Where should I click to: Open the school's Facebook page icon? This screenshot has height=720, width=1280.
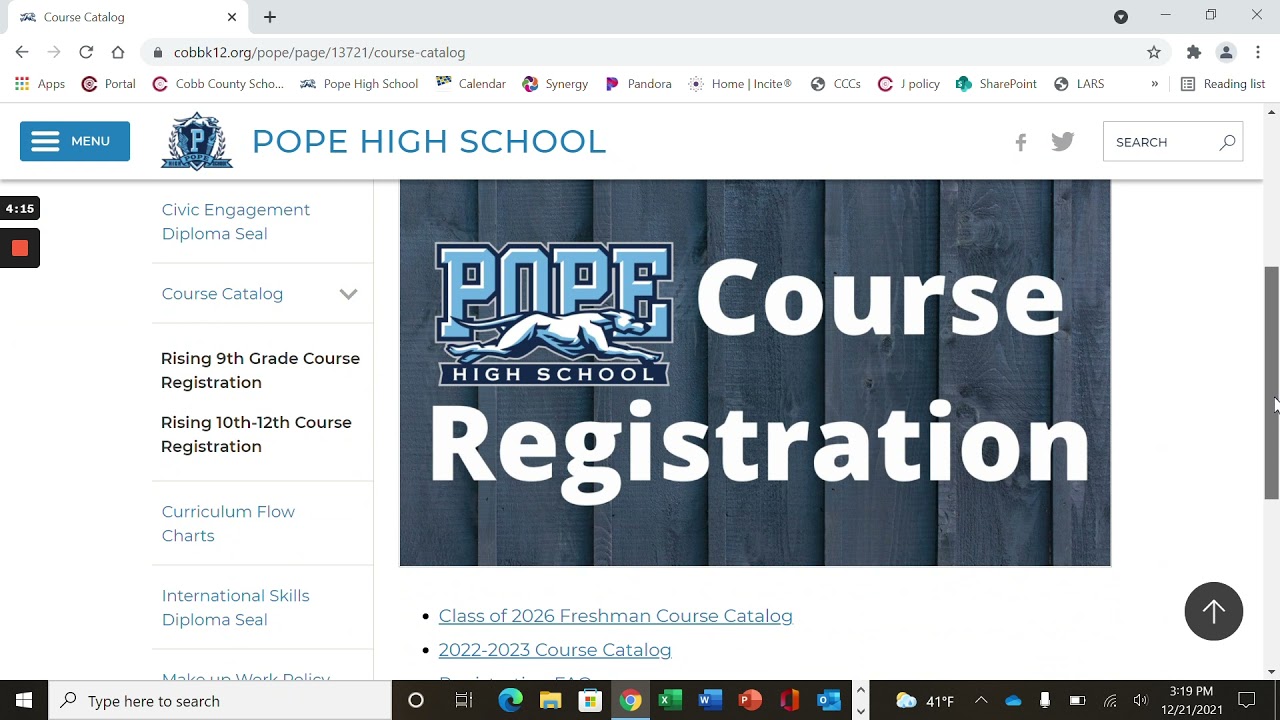pyautogui.click(x=1020, y=142)
